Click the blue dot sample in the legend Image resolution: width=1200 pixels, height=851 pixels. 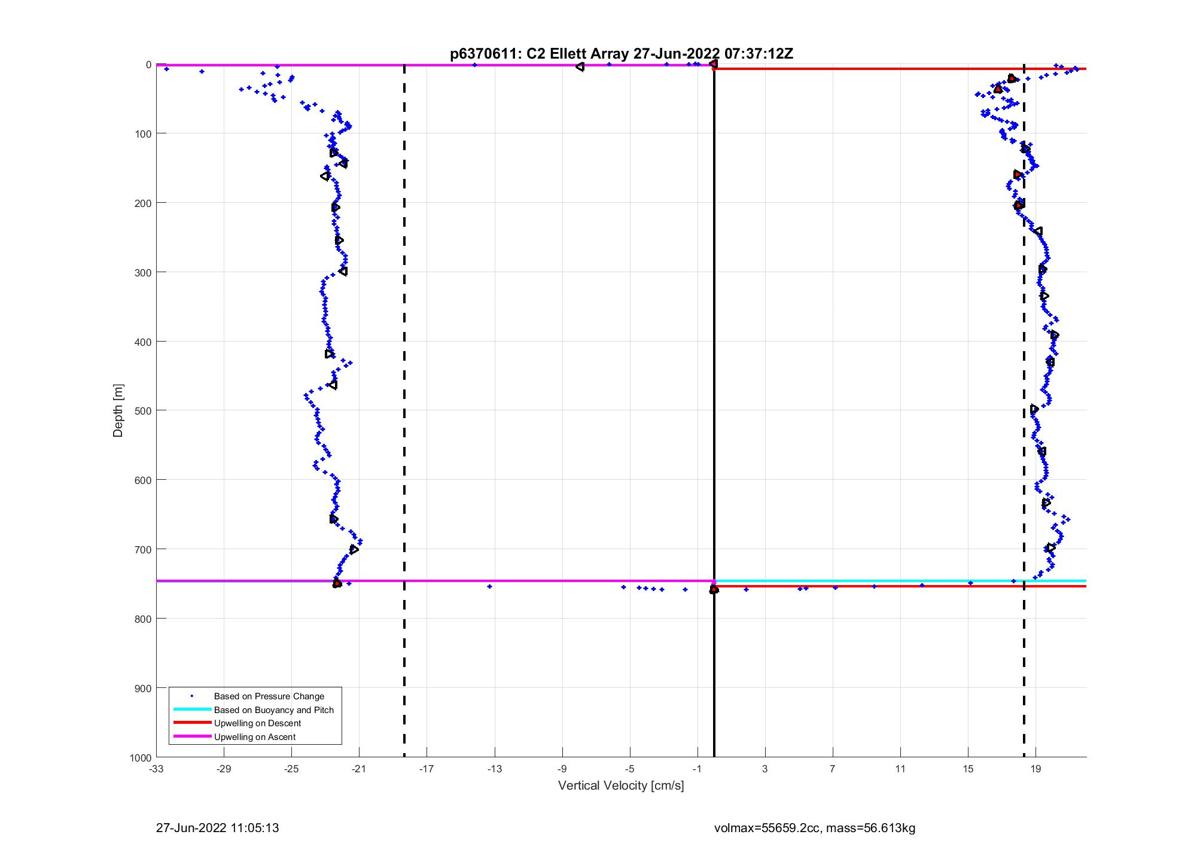190,695
